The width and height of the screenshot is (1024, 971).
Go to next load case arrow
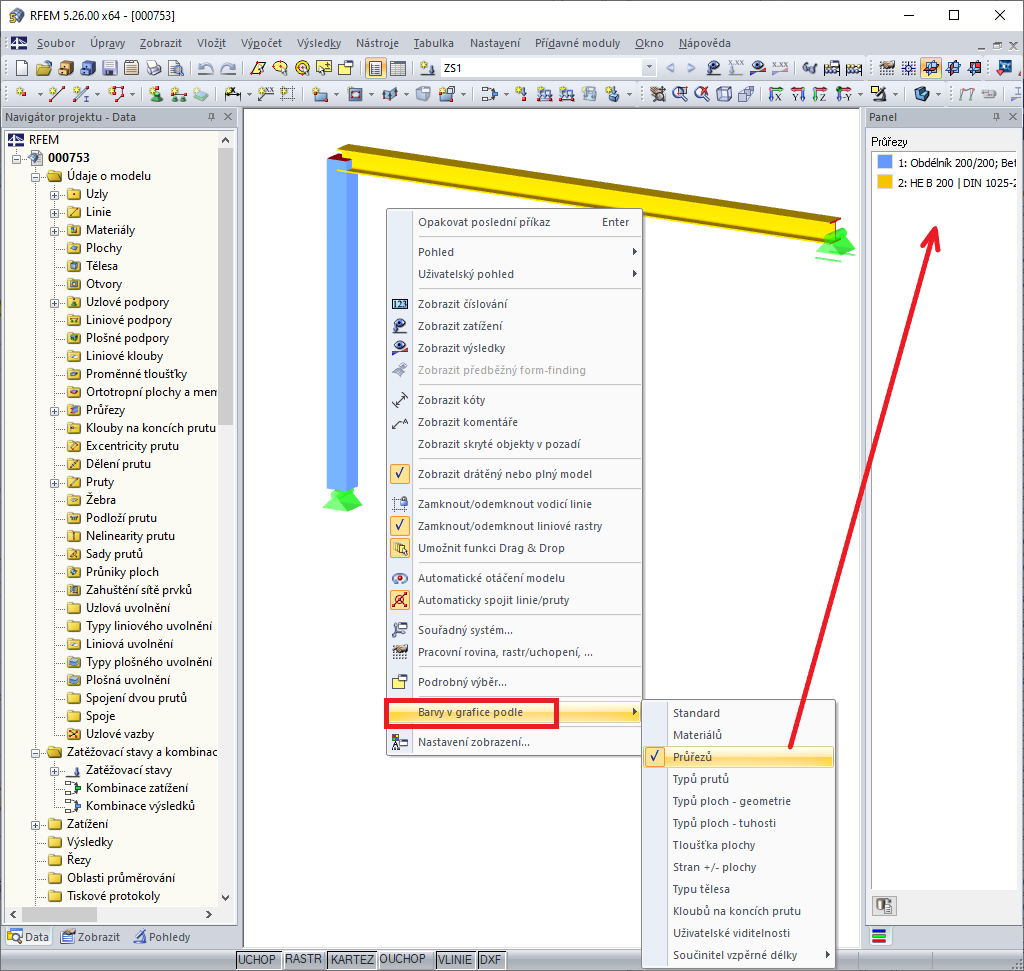(x=691, y=68)
